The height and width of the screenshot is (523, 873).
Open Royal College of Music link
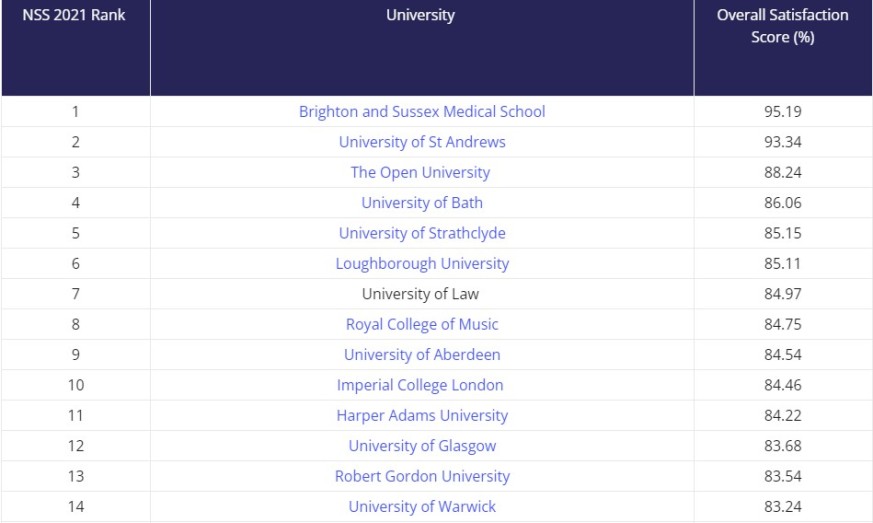(x=422, y=324)
